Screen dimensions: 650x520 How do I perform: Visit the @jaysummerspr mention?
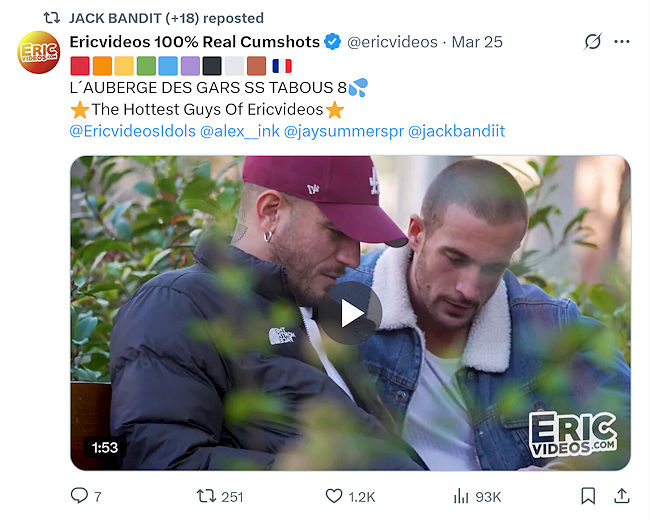coord(344,131)
